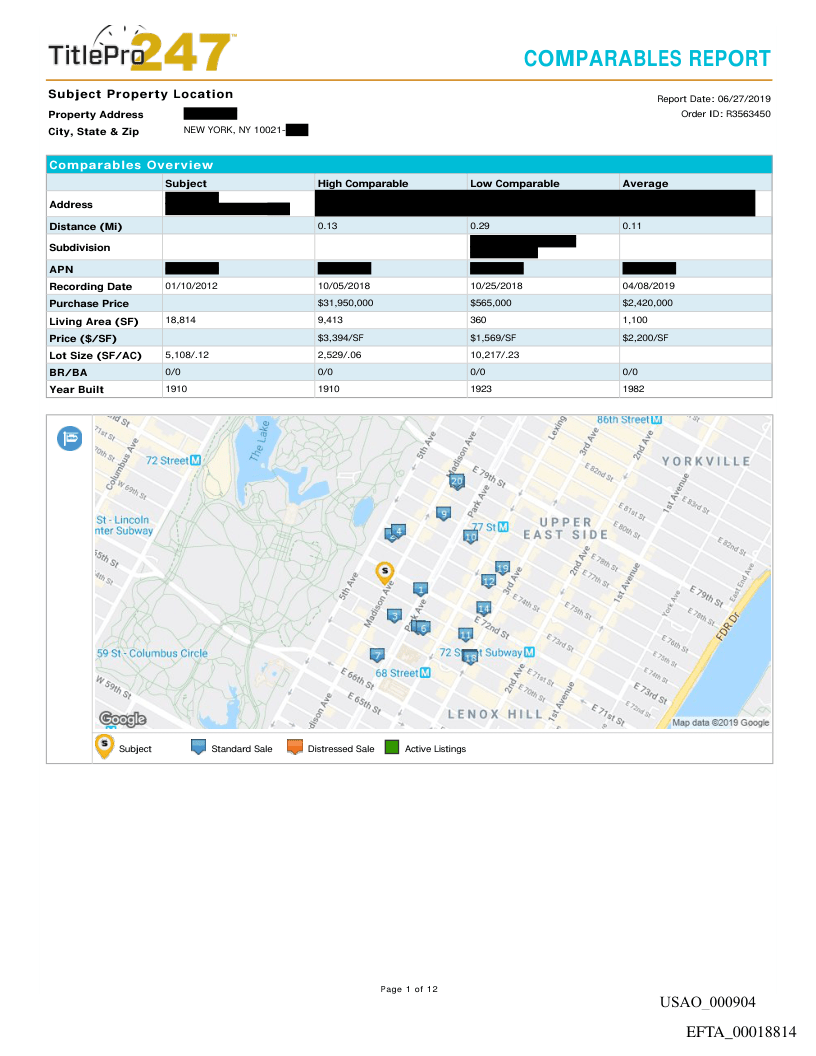Viewport: 816px width, 1056px height.
Task: Click the TitlePro247 logo
Action: pos(142,51)
